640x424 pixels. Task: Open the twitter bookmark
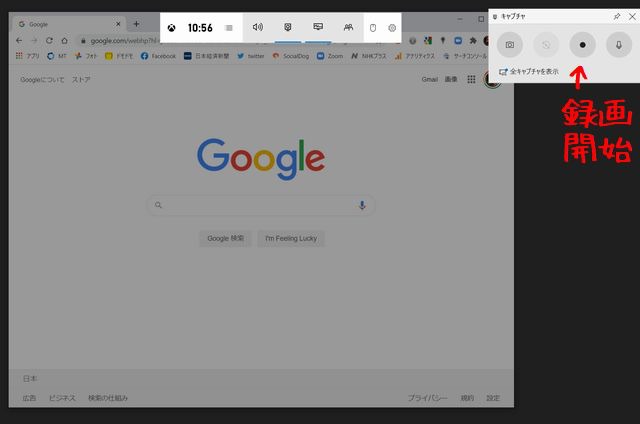point(251,56)
